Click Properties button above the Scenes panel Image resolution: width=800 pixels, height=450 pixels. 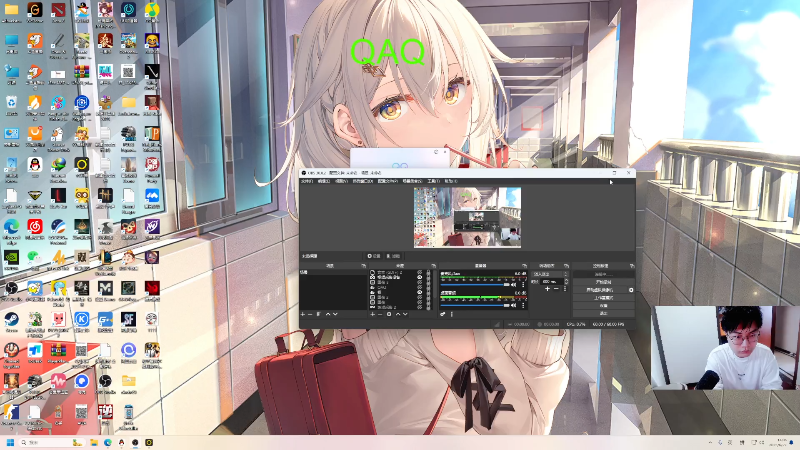pos(374,256)
